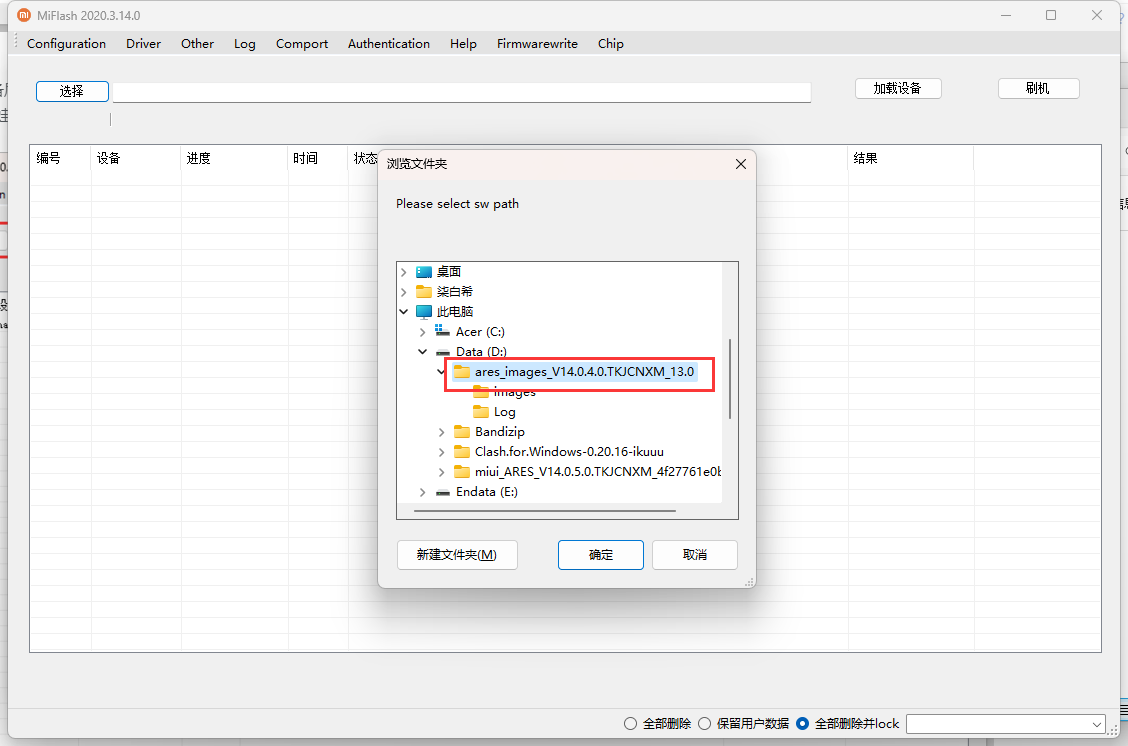Click the 加载设备 (load device) button
Image resolution: width=1128 pixels, height=746 pixels.
(x=898, y=88)
